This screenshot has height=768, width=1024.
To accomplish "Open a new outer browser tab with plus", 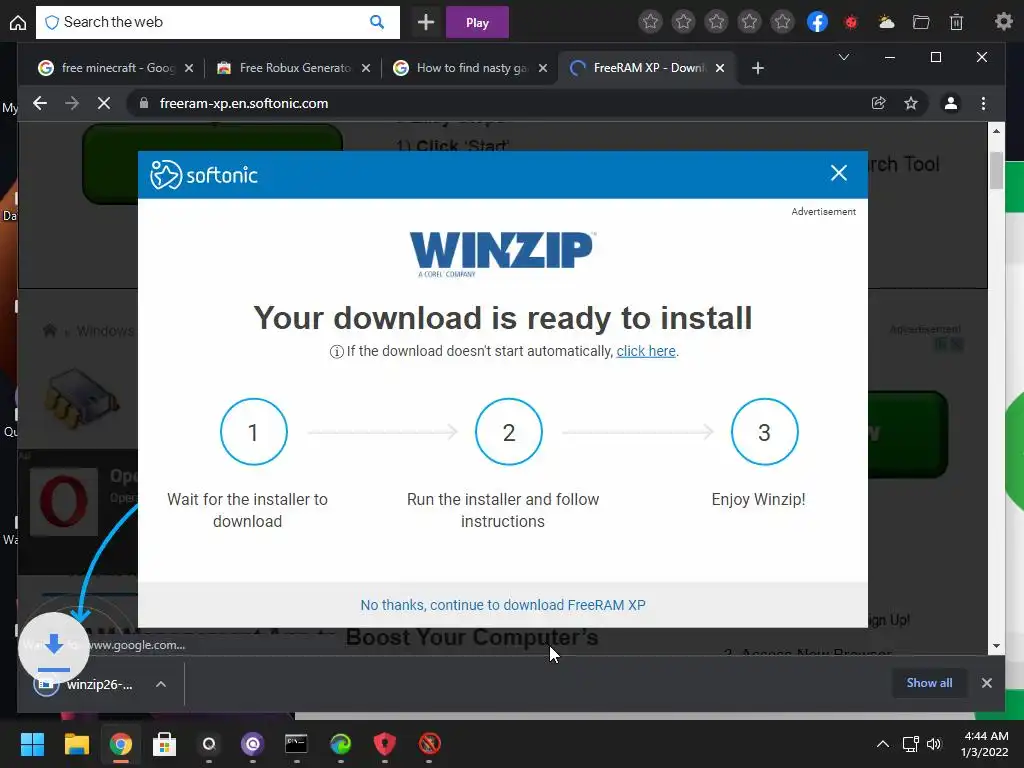I will (426, 22).
